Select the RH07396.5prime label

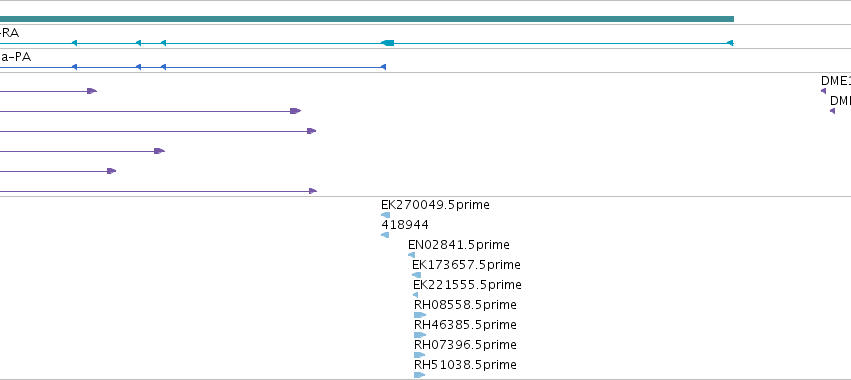point(465,345)
